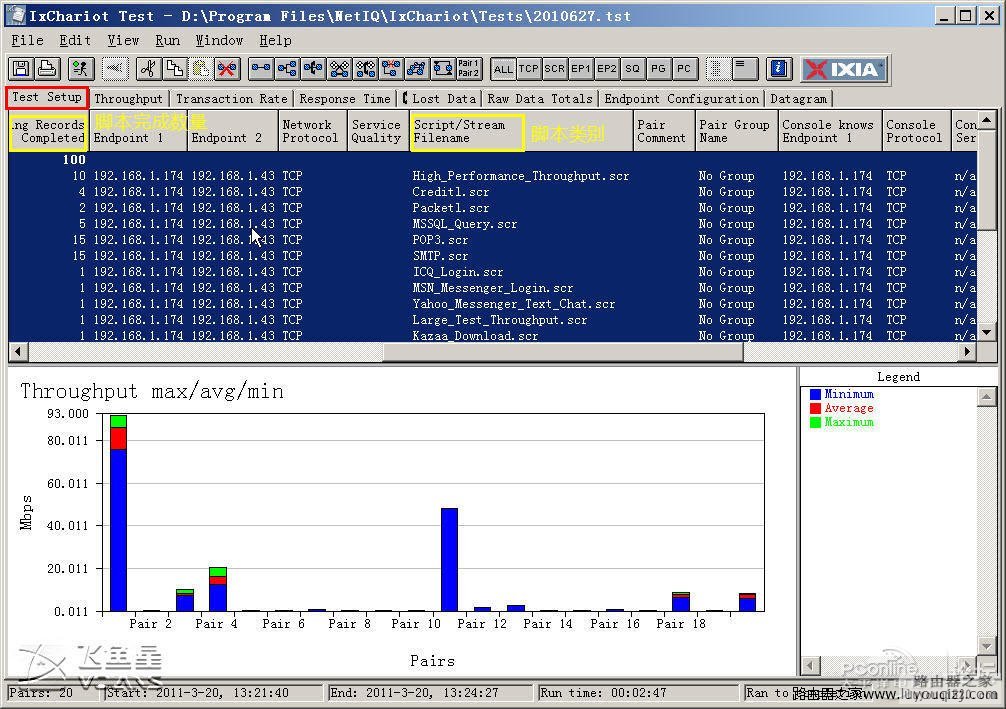Click the table's vertical scroll up arrow
1006x709 pixels.
[x=986, y=119]
